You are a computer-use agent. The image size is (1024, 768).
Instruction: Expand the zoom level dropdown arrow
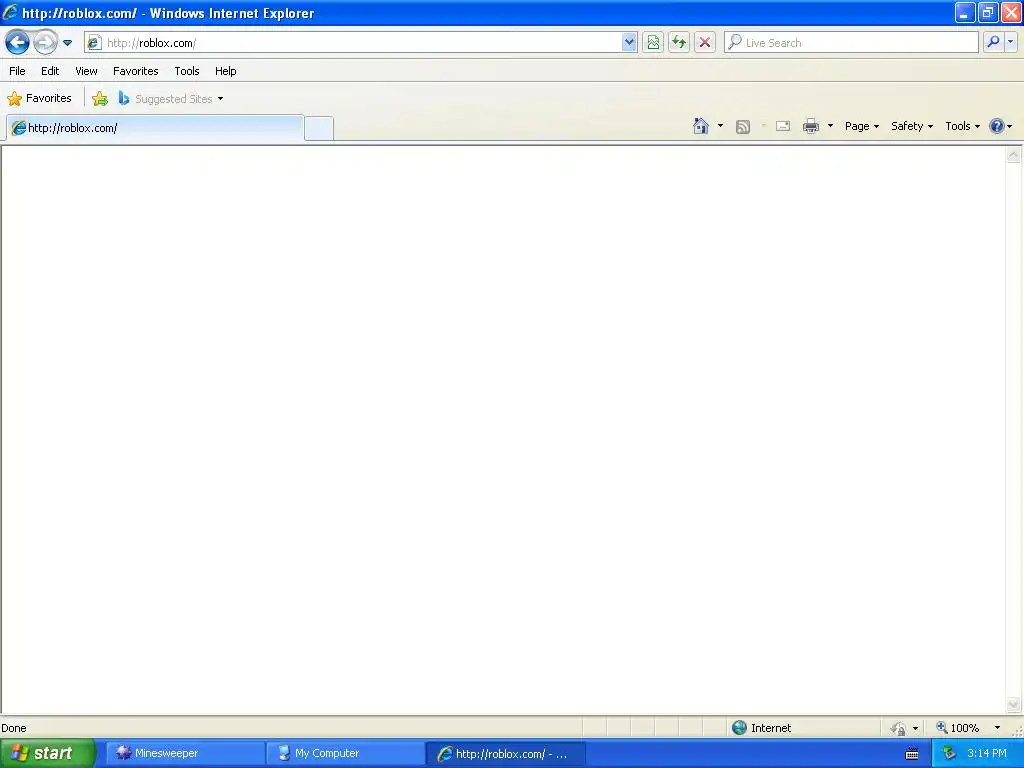[x=997, y=728]
